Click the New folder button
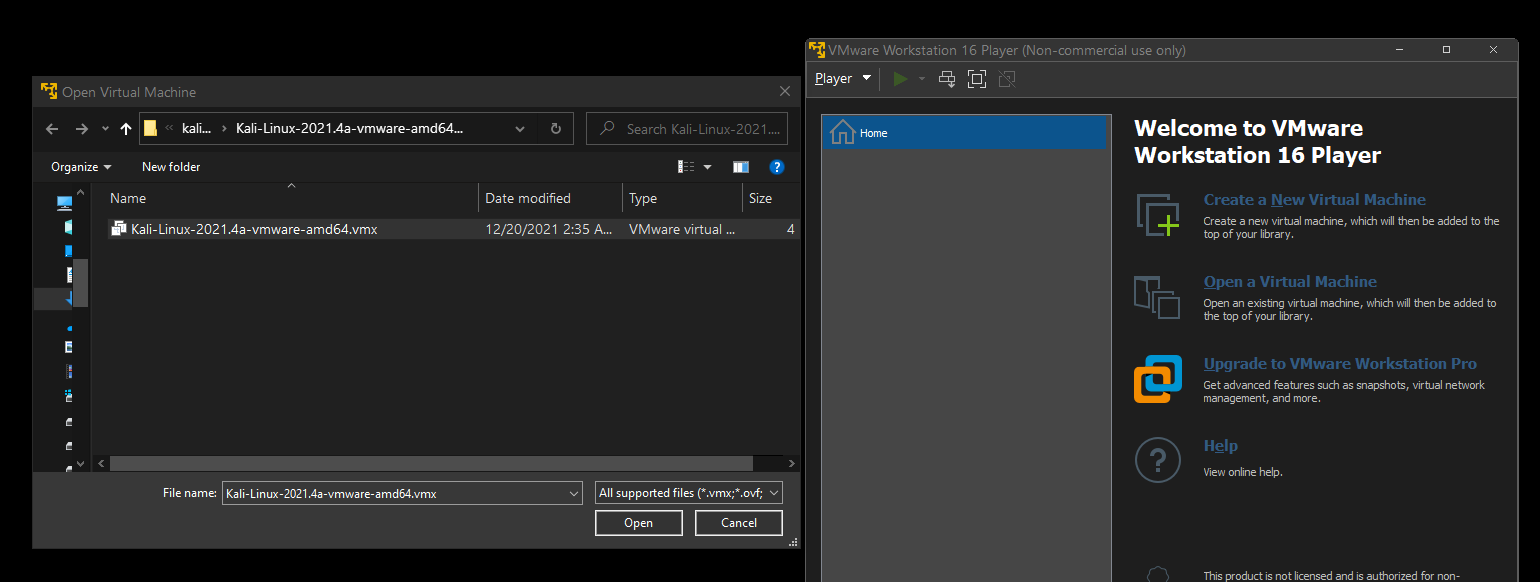The width and height of the screenshot is (1540, 582). tap(171, 167)
